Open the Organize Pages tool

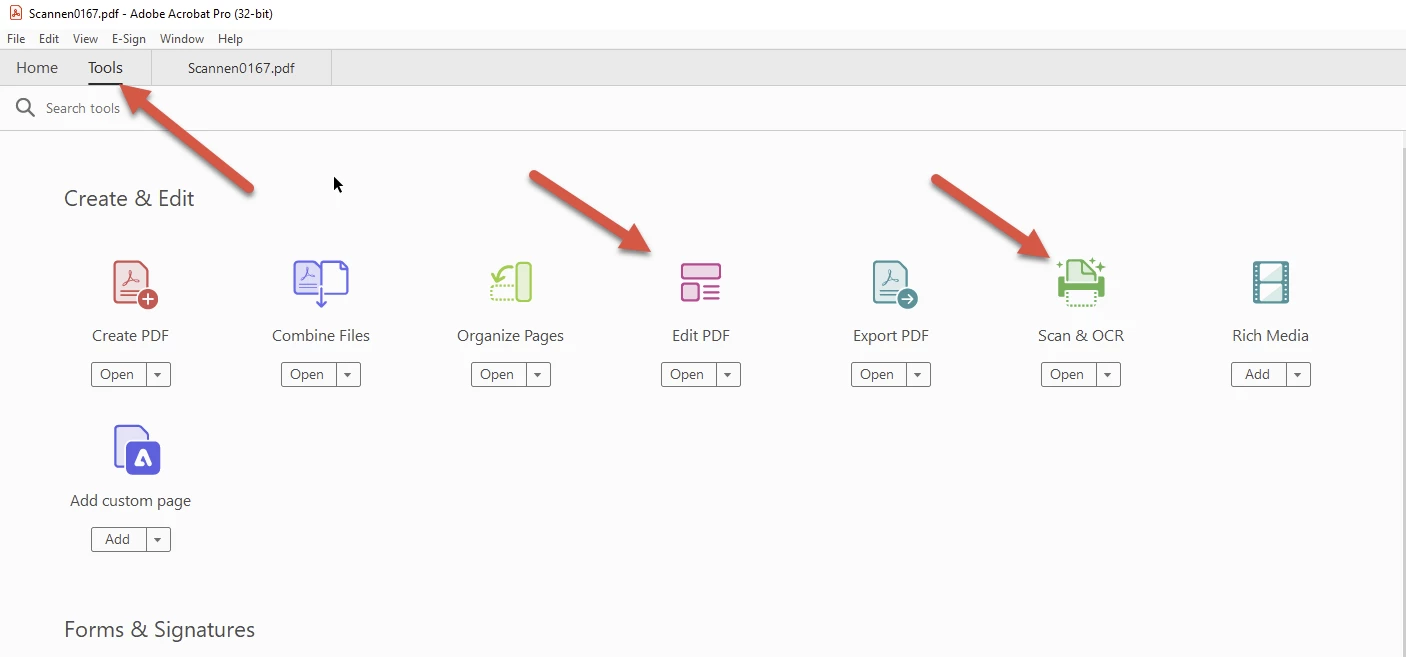(x=498, y=374)
